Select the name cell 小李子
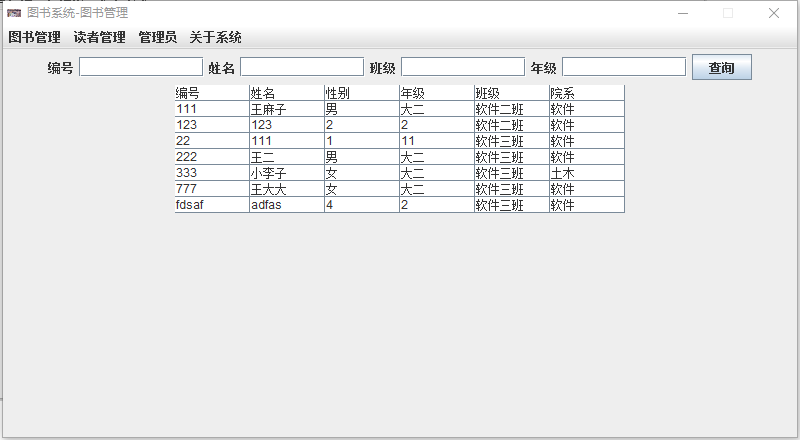This screenshot has height=440, width=800. tap(287, 173)
